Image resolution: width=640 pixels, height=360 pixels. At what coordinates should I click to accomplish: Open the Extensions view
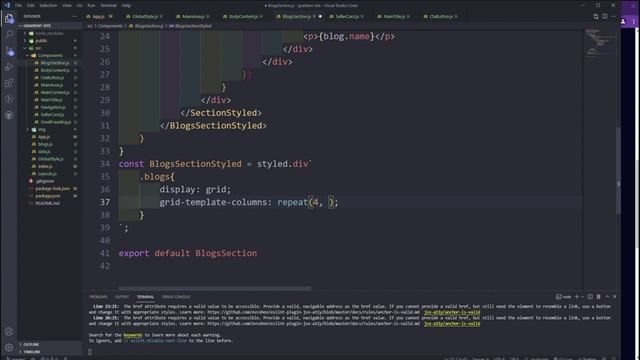click(x=9, y=83)
